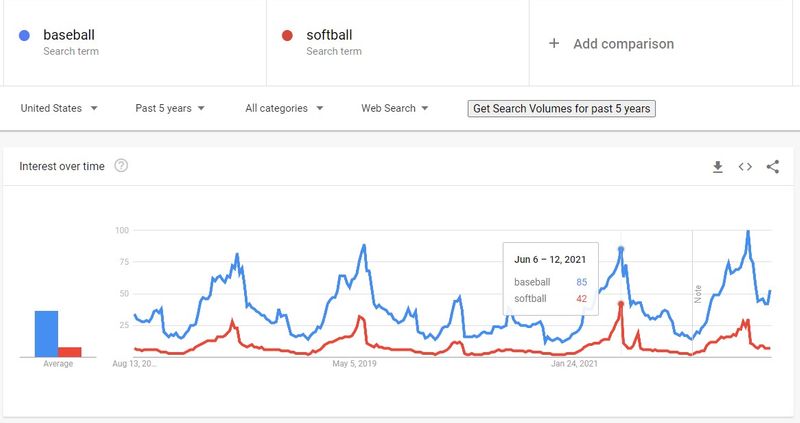This screenshot has height=423, width=800.
Task: Click the blue baseball data point at 85
Action: click(x=621, y=249)
